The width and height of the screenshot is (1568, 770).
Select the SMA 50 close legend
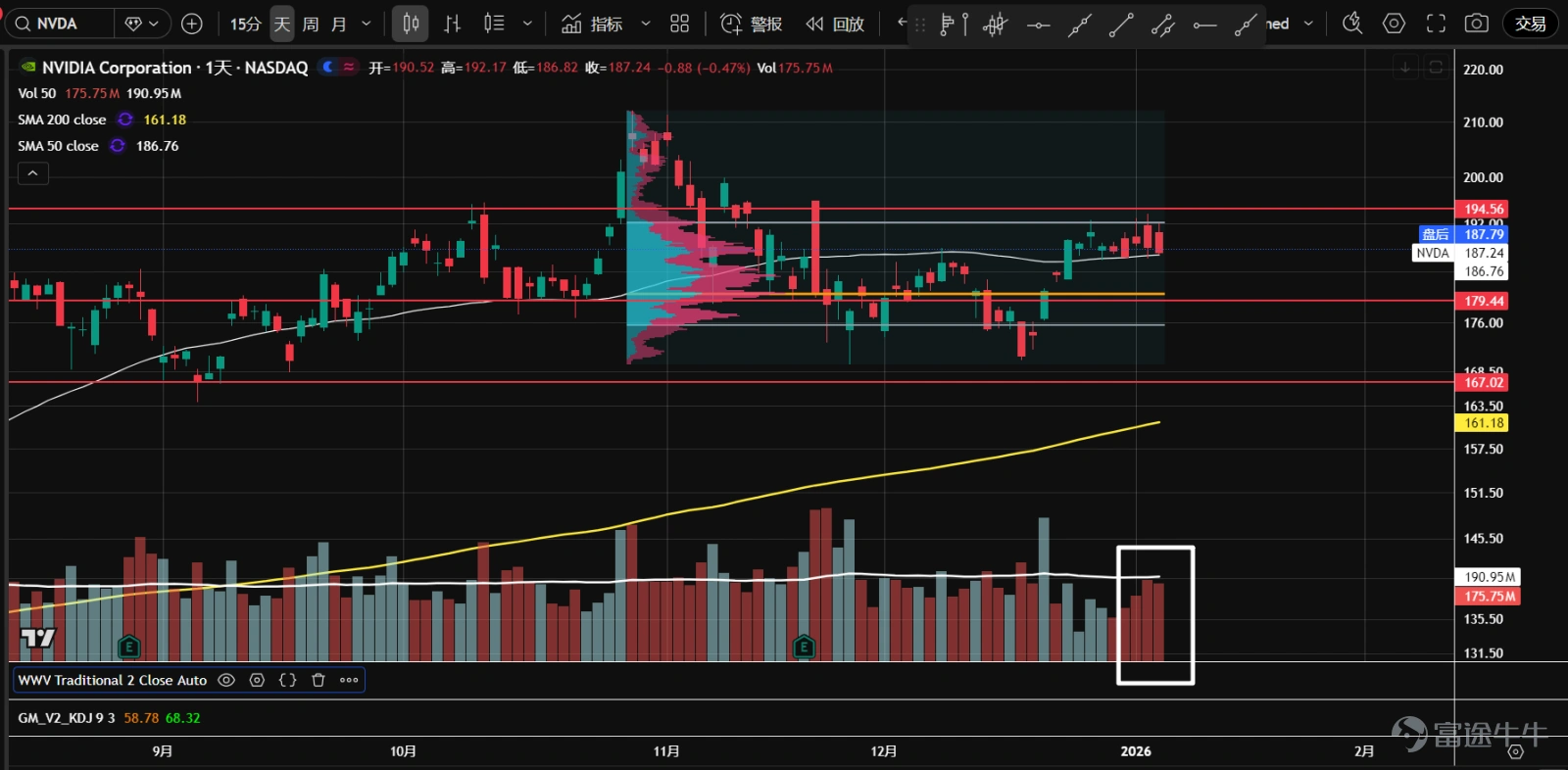[x=58, y=146]
